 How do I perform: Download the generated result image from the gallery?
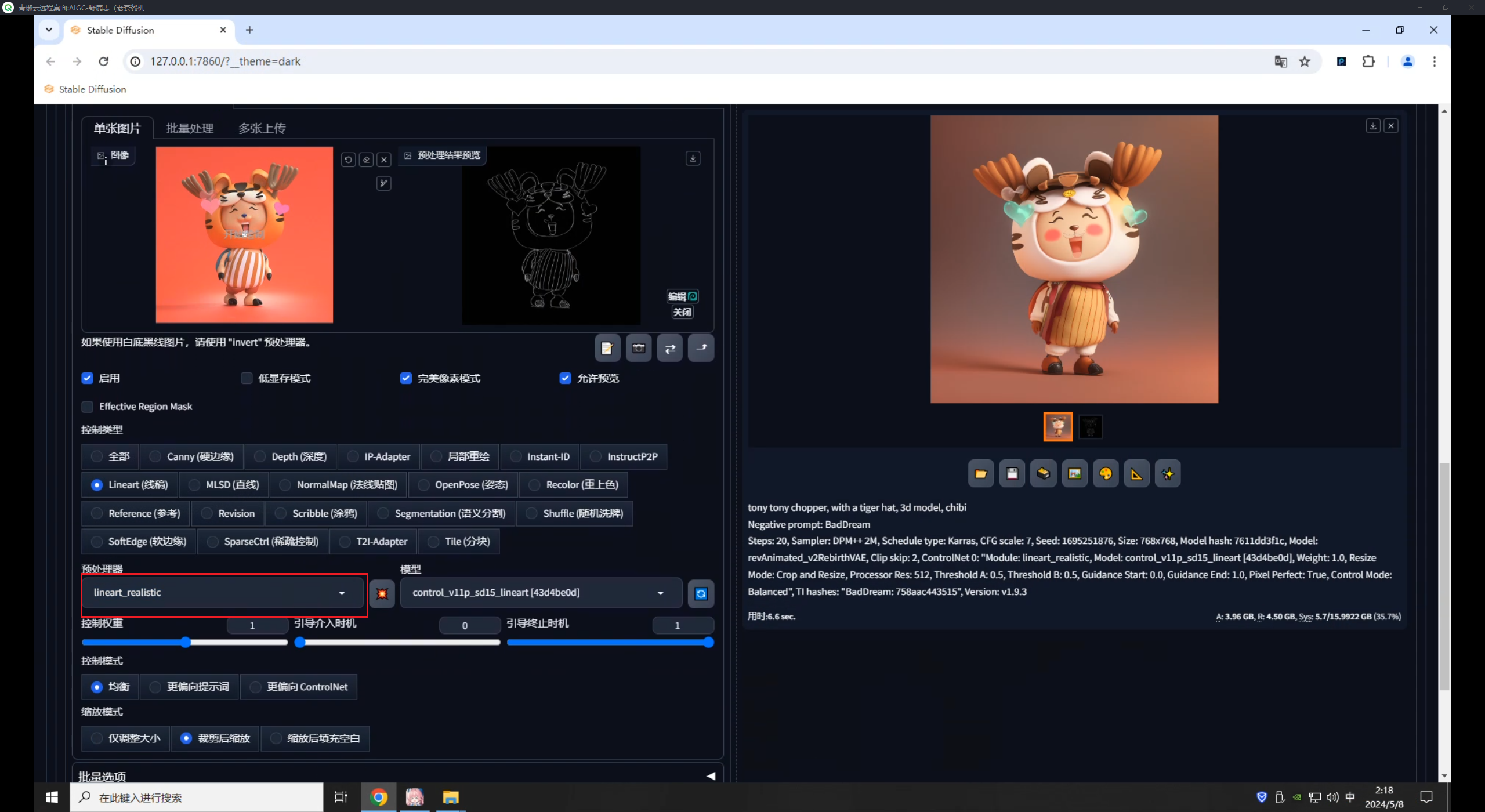(x=1372, y=126)
